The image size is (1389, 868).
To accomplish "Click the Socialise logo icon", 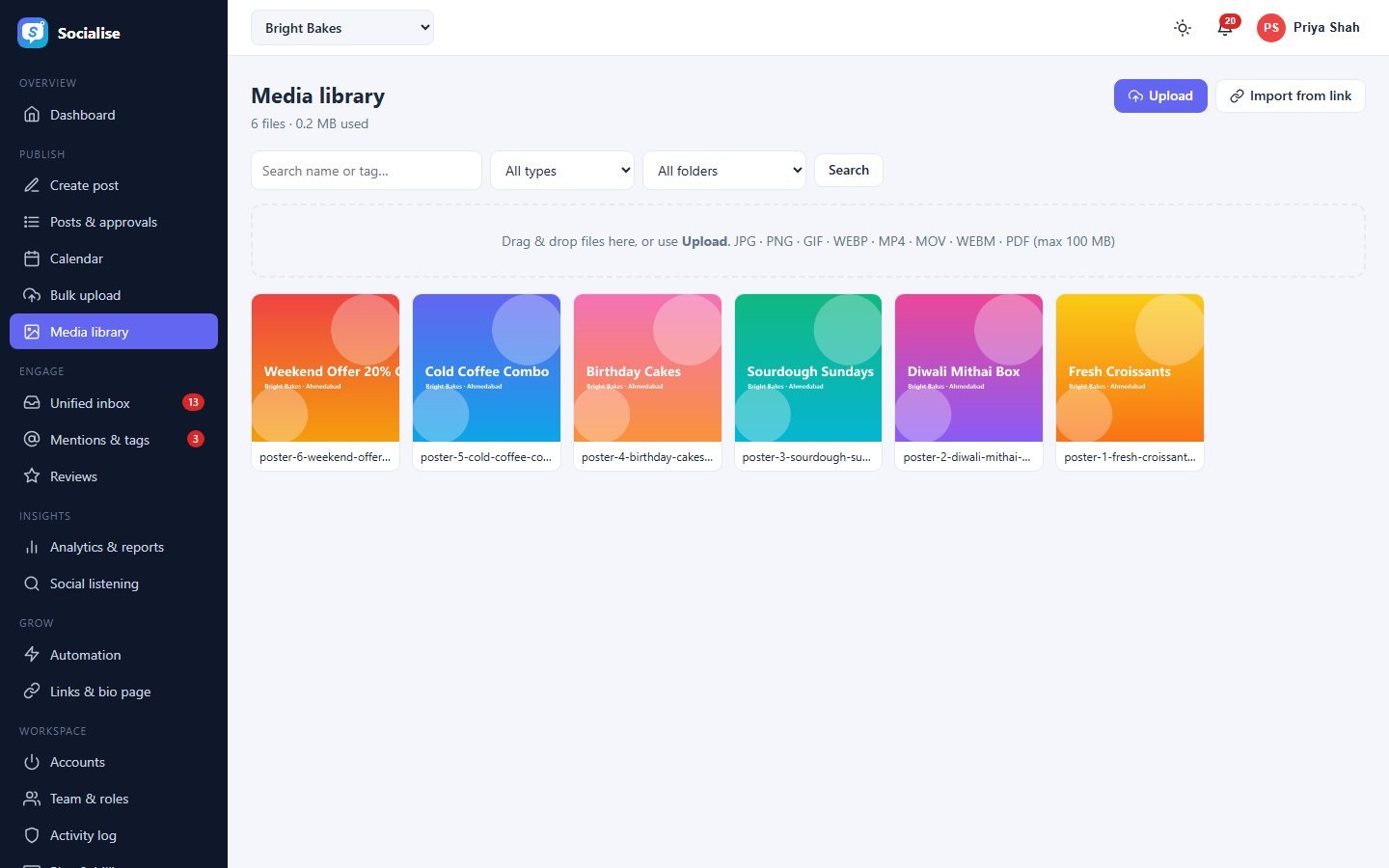I will (33, 33).
